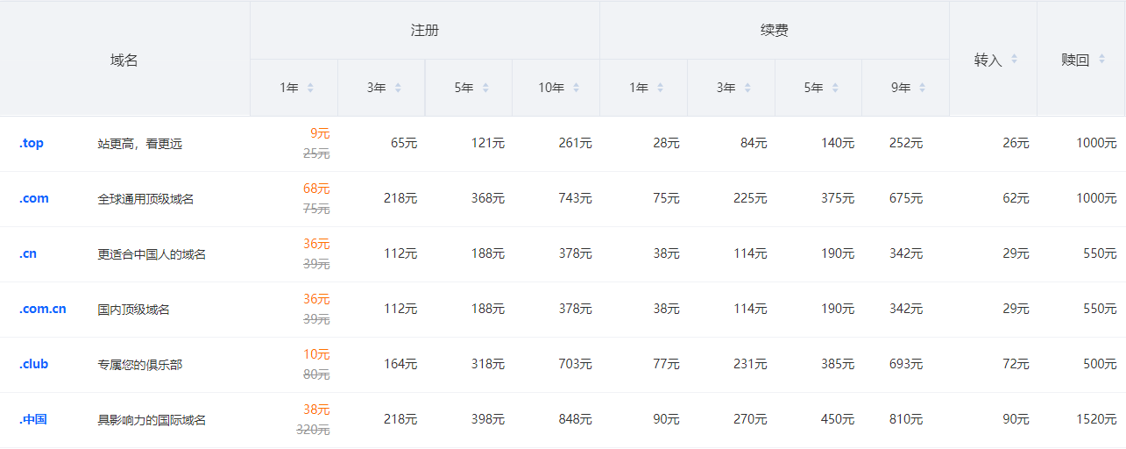Open the .com.cn domain link
Viewport: 1126px width, 449px height.
tap(42, 309)
